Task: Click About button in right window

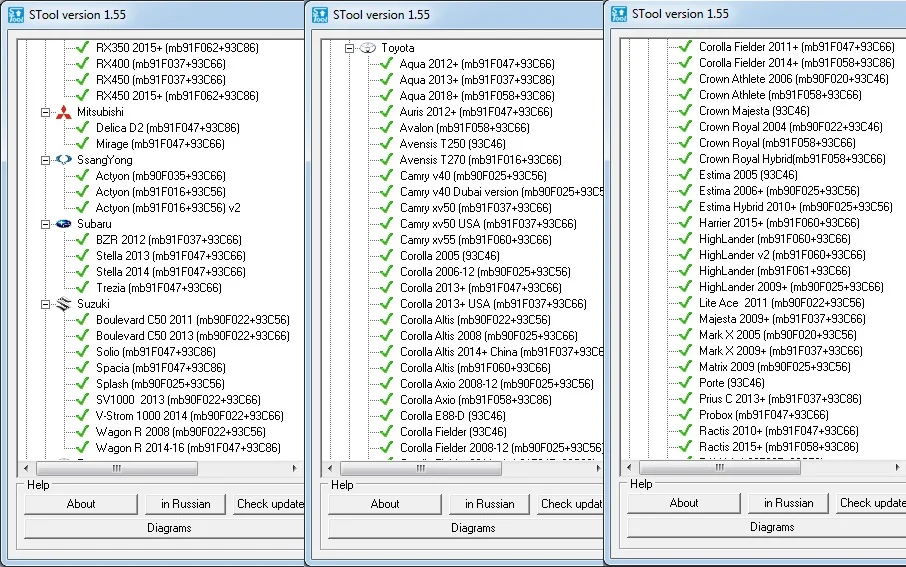Action: pos(684,503)
